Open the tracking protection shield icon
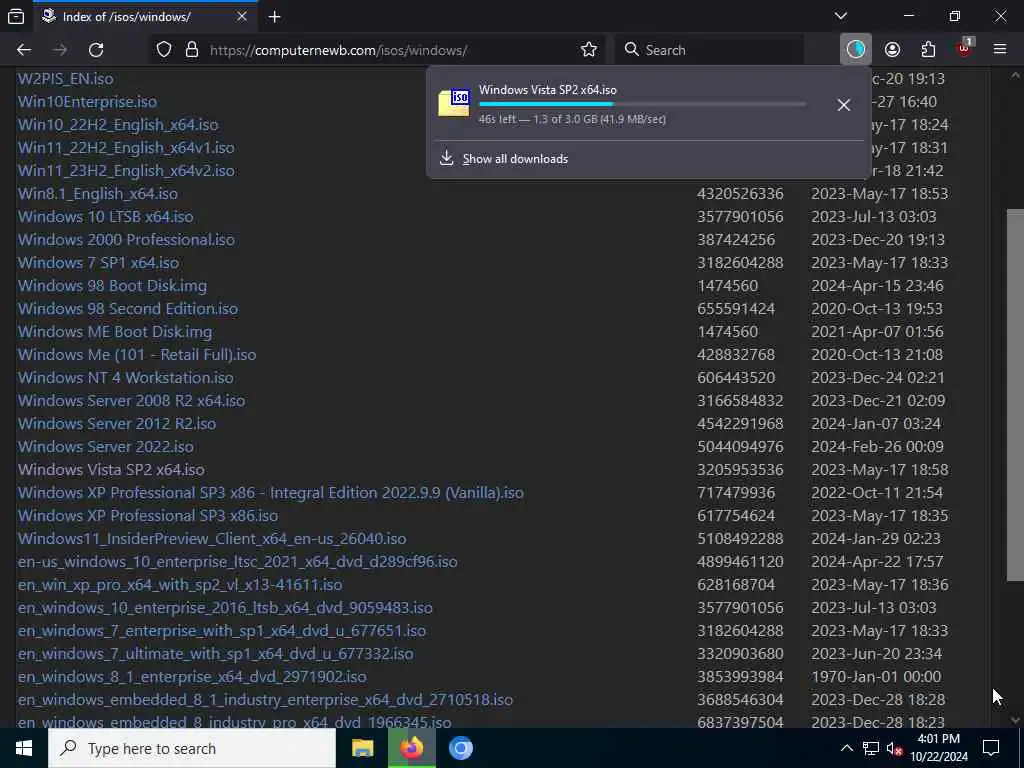Image resolution: width=1024 pixels, height=768 pixels. coord(164,50)
